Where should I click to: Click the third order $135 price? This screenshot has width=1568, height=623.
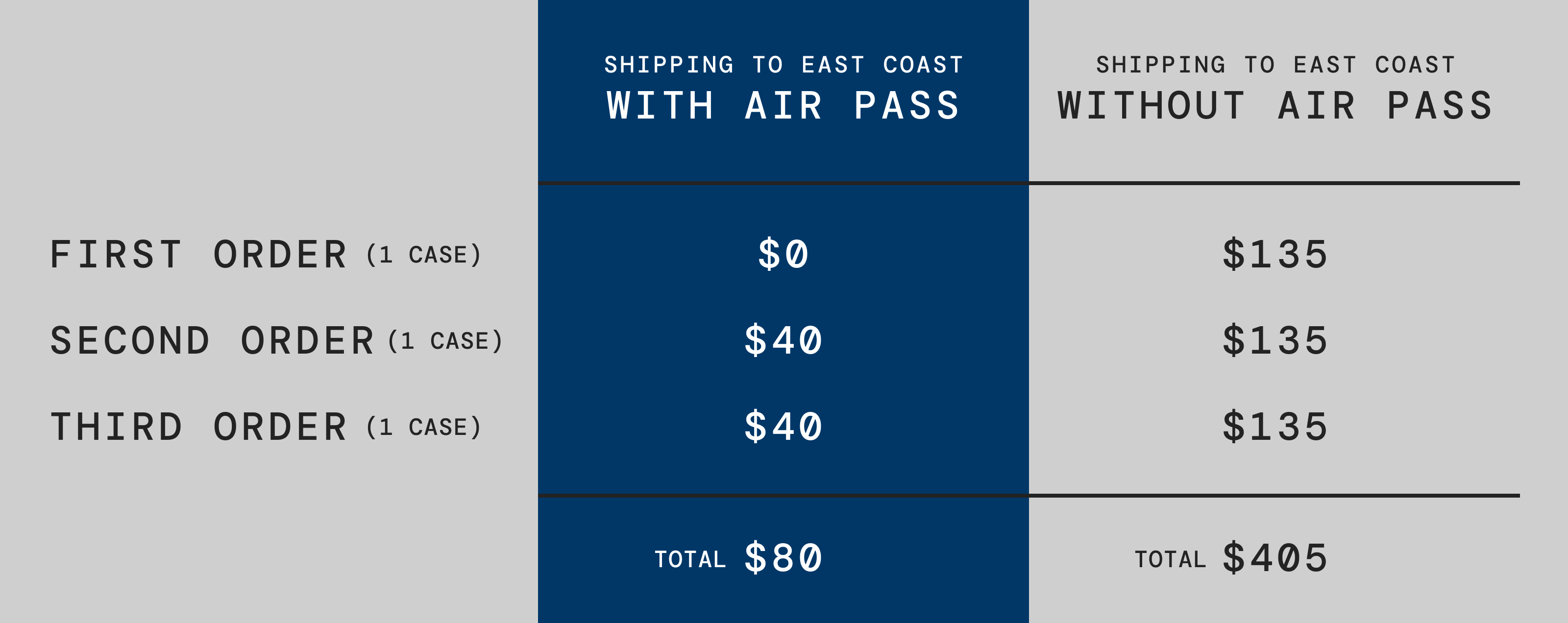pos(1274,427)
